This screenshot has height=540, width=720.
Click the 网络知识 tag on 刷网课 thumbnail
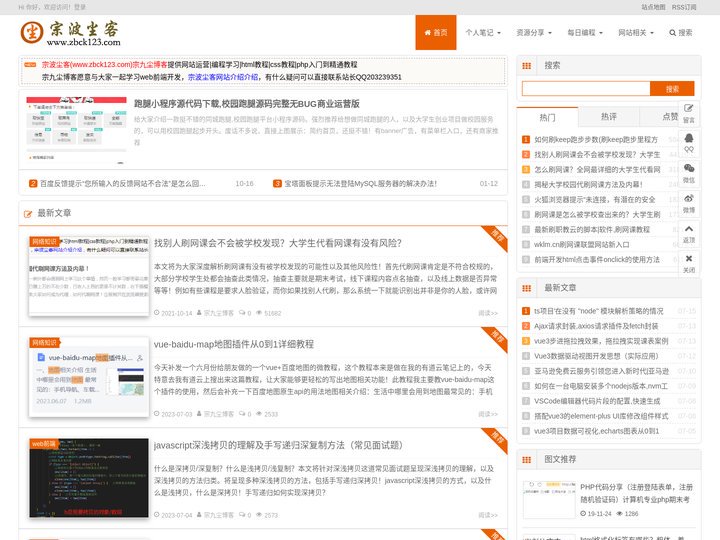[45, 242]
